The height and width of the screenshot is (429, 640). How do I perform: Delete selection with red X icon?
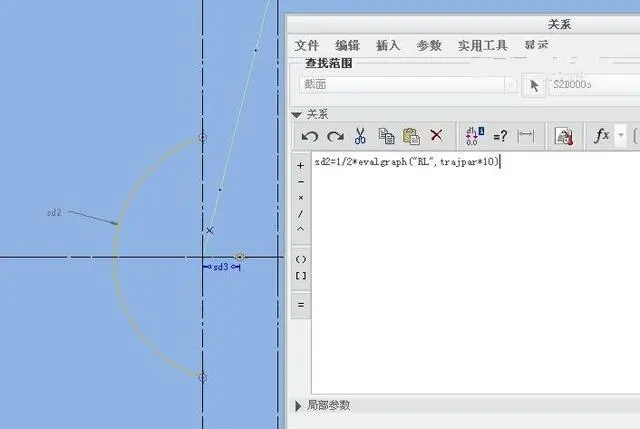pyautogui.click(x=437, y=135)
